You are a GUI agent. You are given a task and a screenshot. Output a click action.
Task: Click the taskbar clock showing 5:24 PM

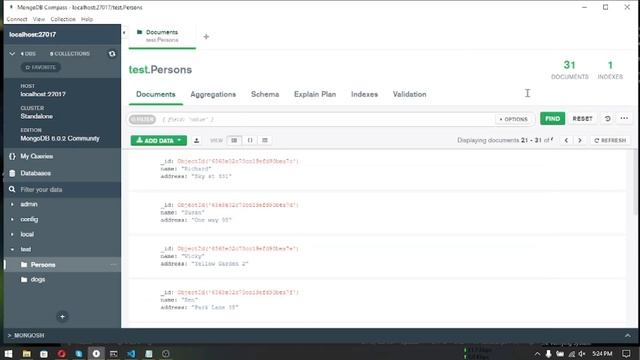[602, 353]
